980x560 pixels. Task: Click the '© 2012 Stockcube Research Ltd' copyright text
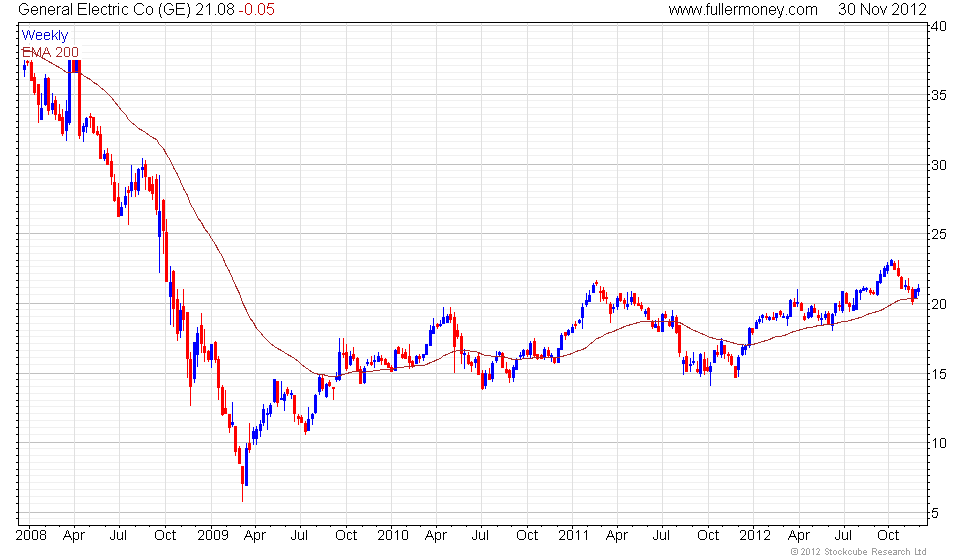859,551
